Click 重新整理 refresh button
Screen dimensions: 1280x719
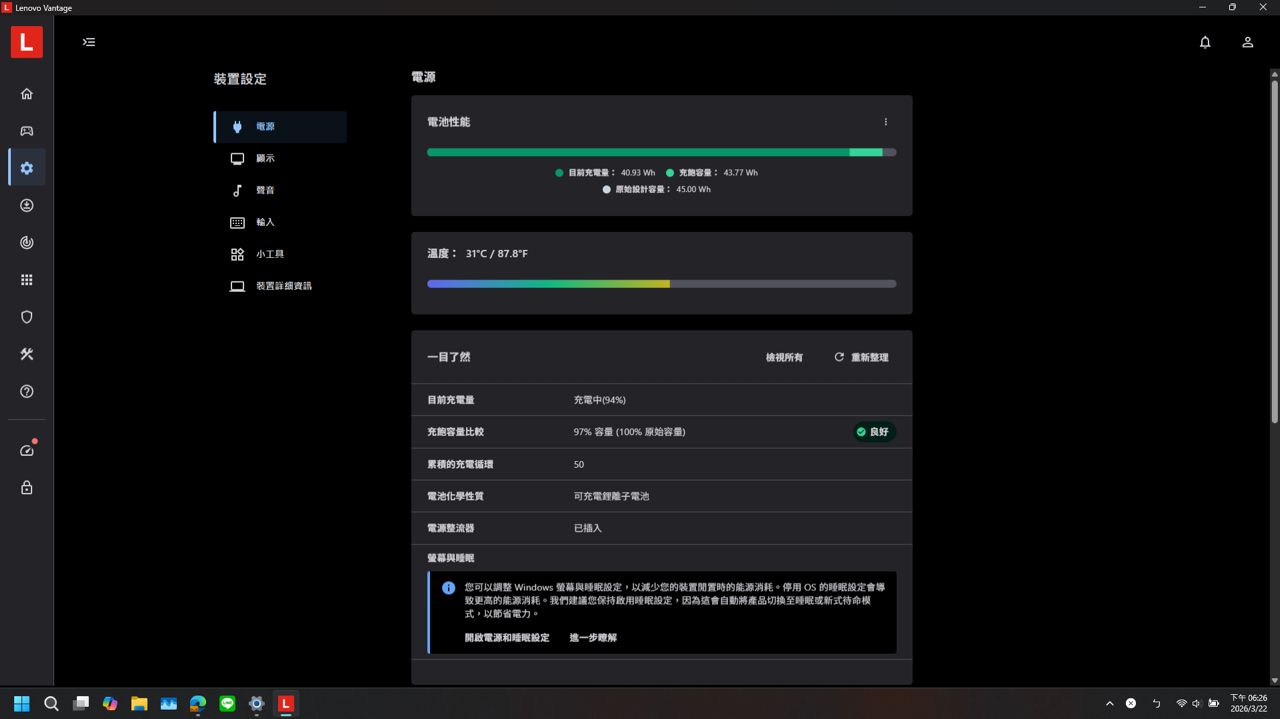tap(861, 357)
